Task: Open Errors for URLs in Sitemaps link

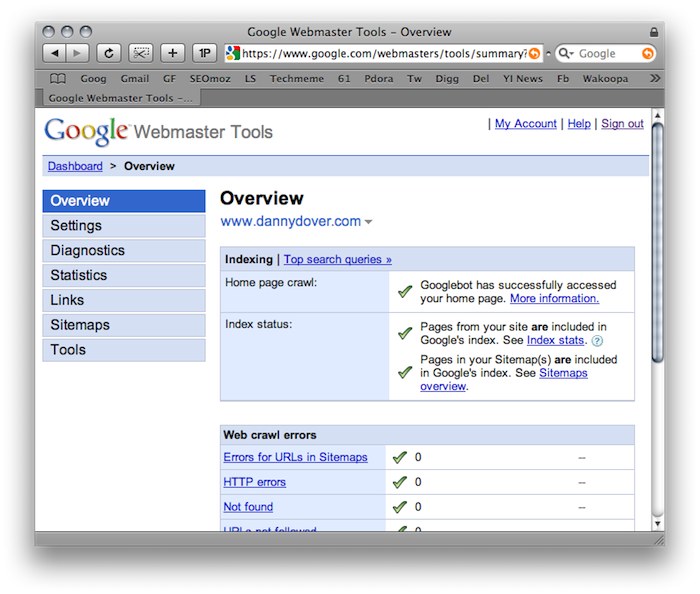Action: (295, 457)
